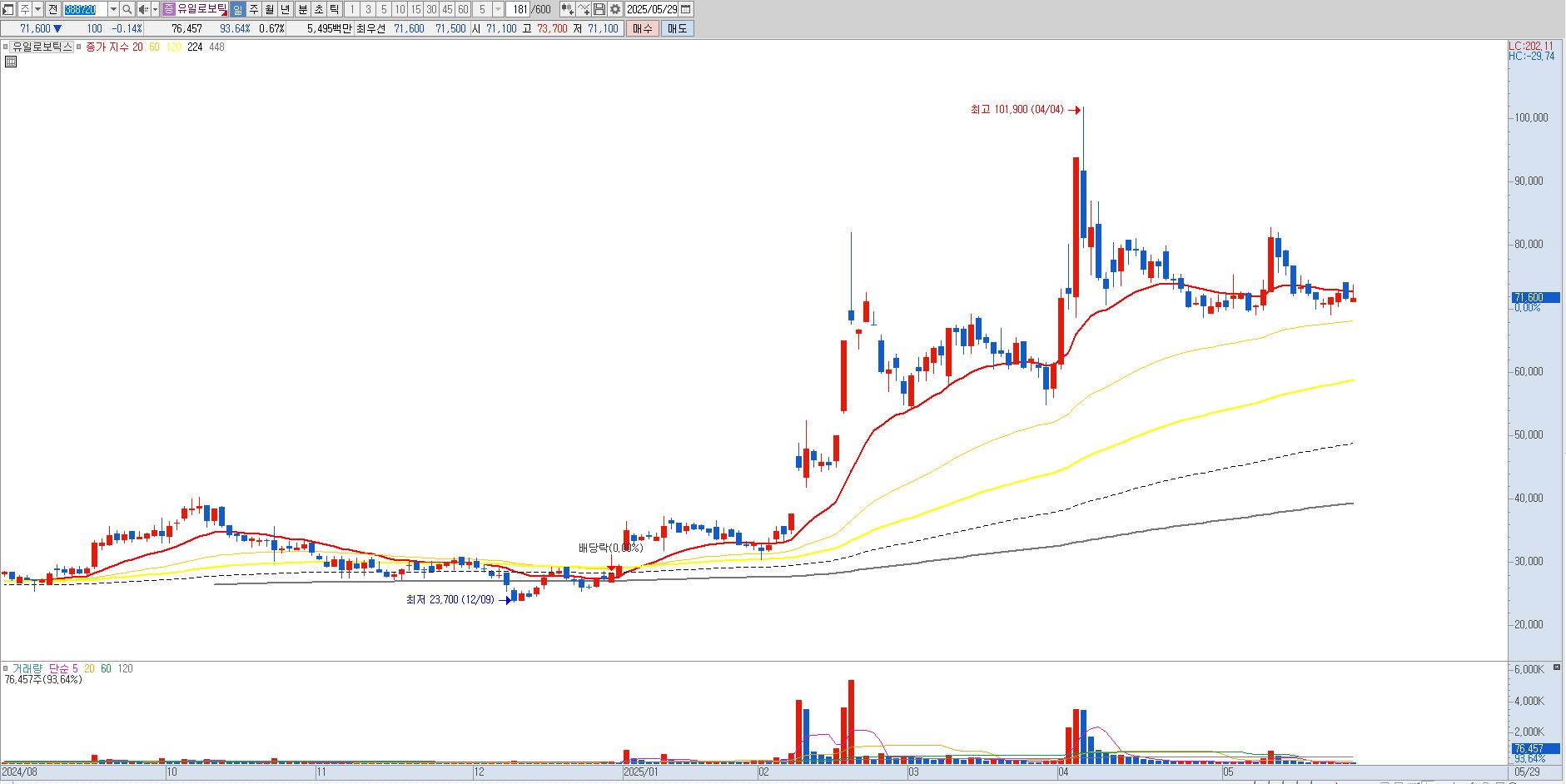The width and height of the screenshot is (1566, 784).
Task: Open chart settings gear icon
Action: coord(615,9)
